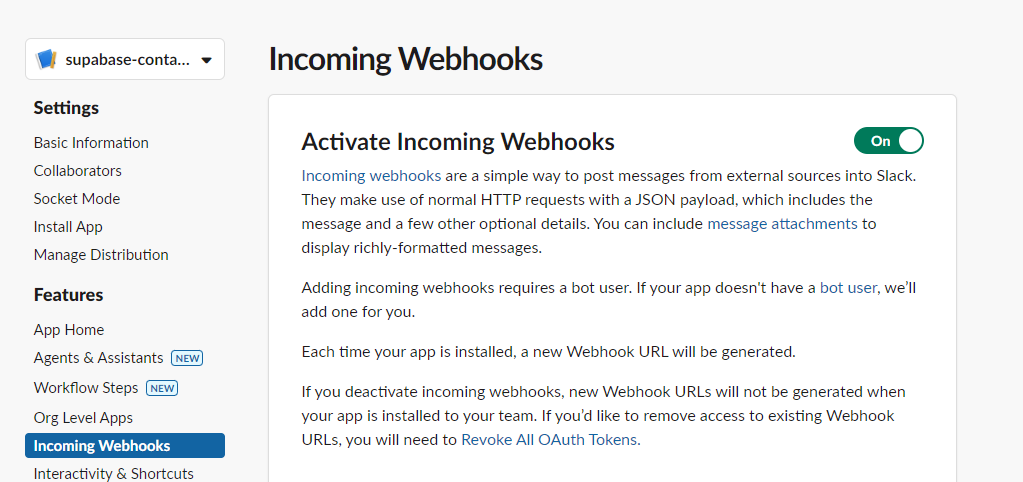Click the blue app icon beside supabase-conta

46,60
